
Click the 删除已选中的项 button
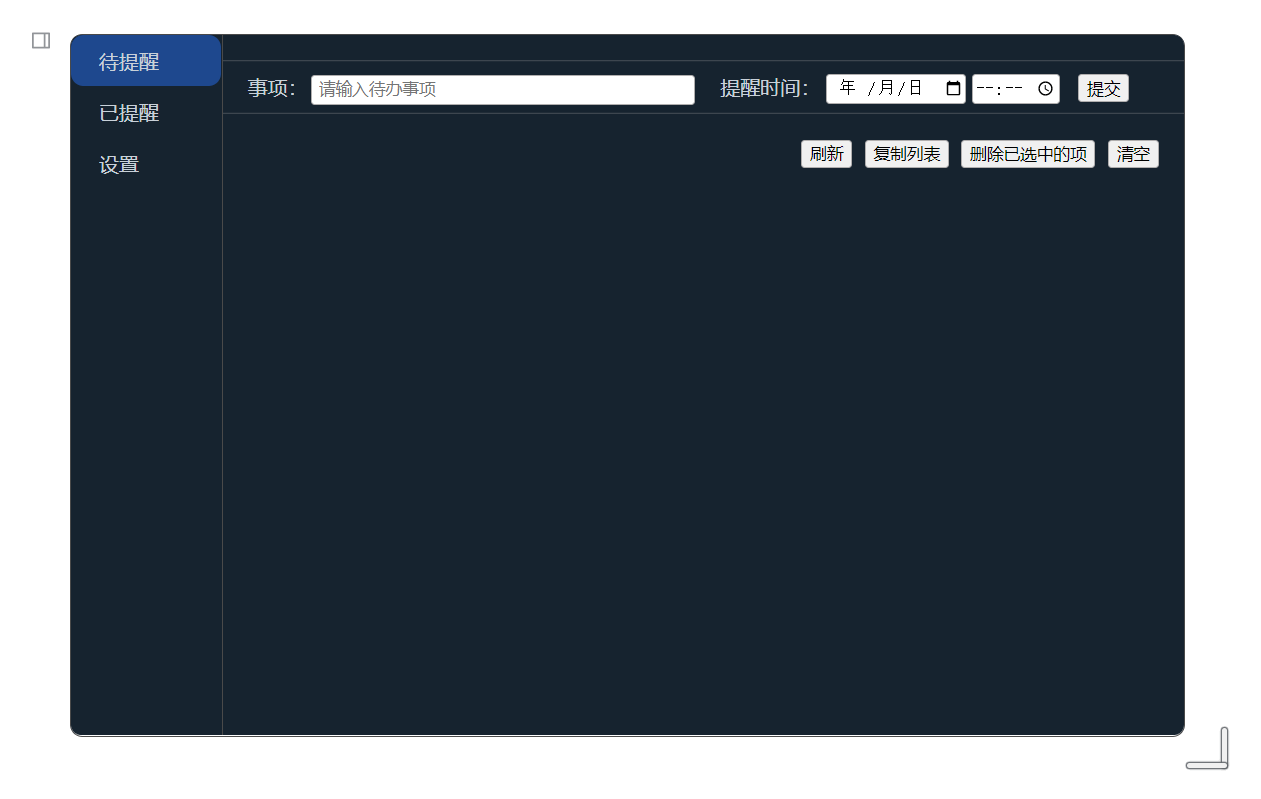pos(1028,154)
